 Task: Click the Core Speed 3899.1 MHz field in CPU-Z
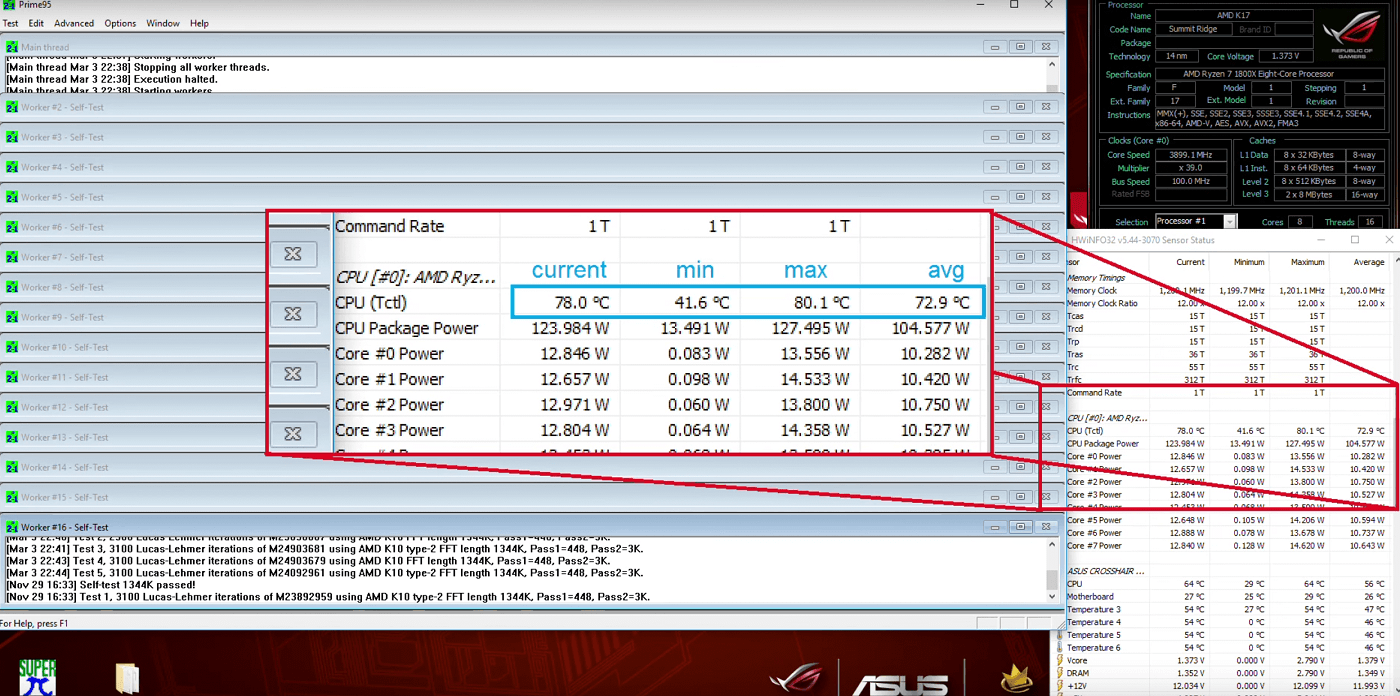pyautogui.click(x=1191, y=155)
